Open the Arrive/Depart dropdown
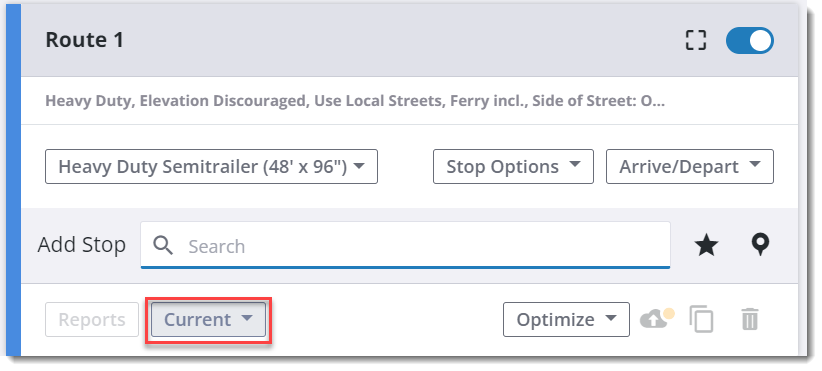The width and height of the screenshot is (822, 371). 689,167
